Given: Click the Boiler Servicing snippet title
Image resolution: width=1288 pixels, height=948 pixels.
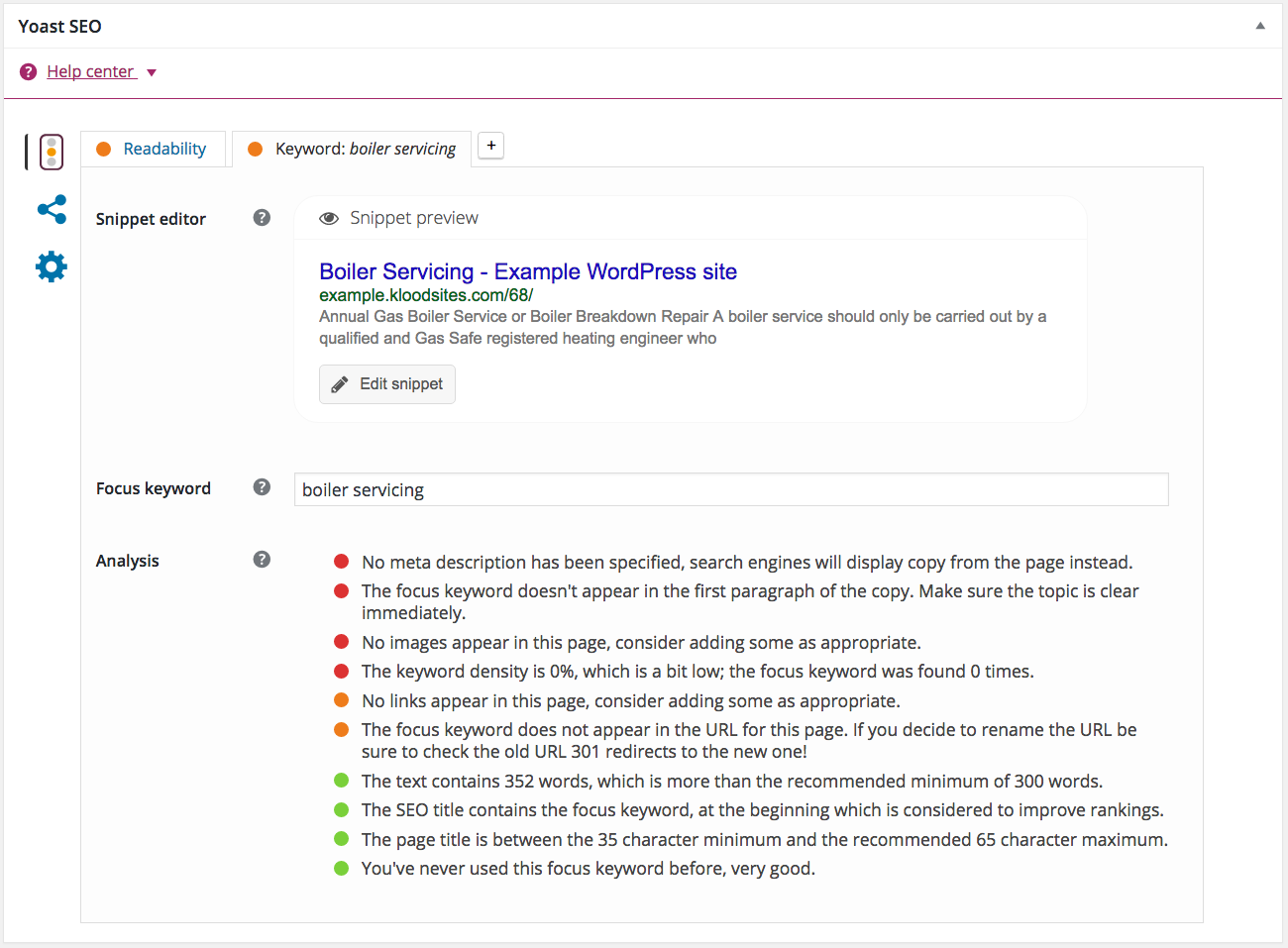Looking at the screenshot, I should tap(528, 271).
